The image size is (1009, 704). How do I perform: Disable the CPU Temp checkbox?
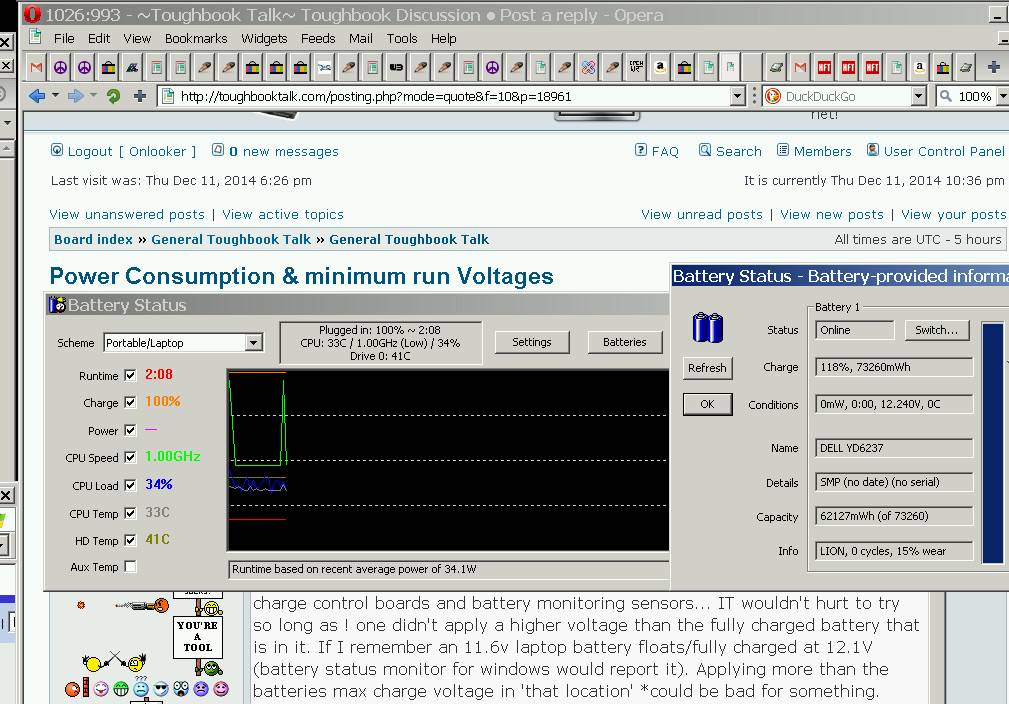131,513
